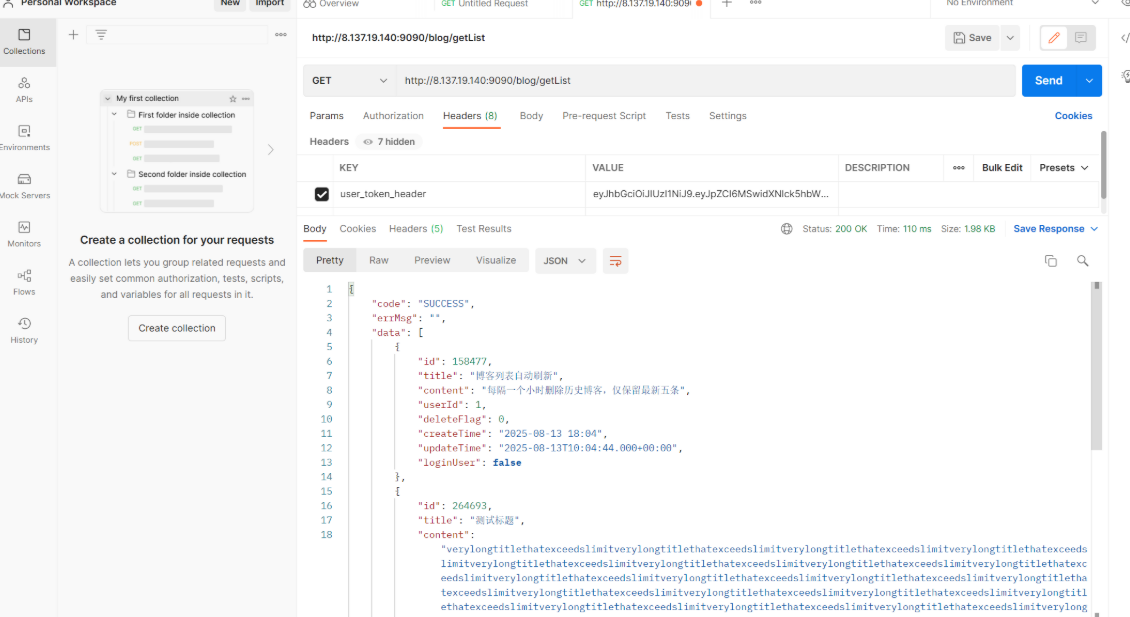This screenshot has width=1130, height=617.
Task: Open the response Headers (5) tab
Action: pos(416,229)
